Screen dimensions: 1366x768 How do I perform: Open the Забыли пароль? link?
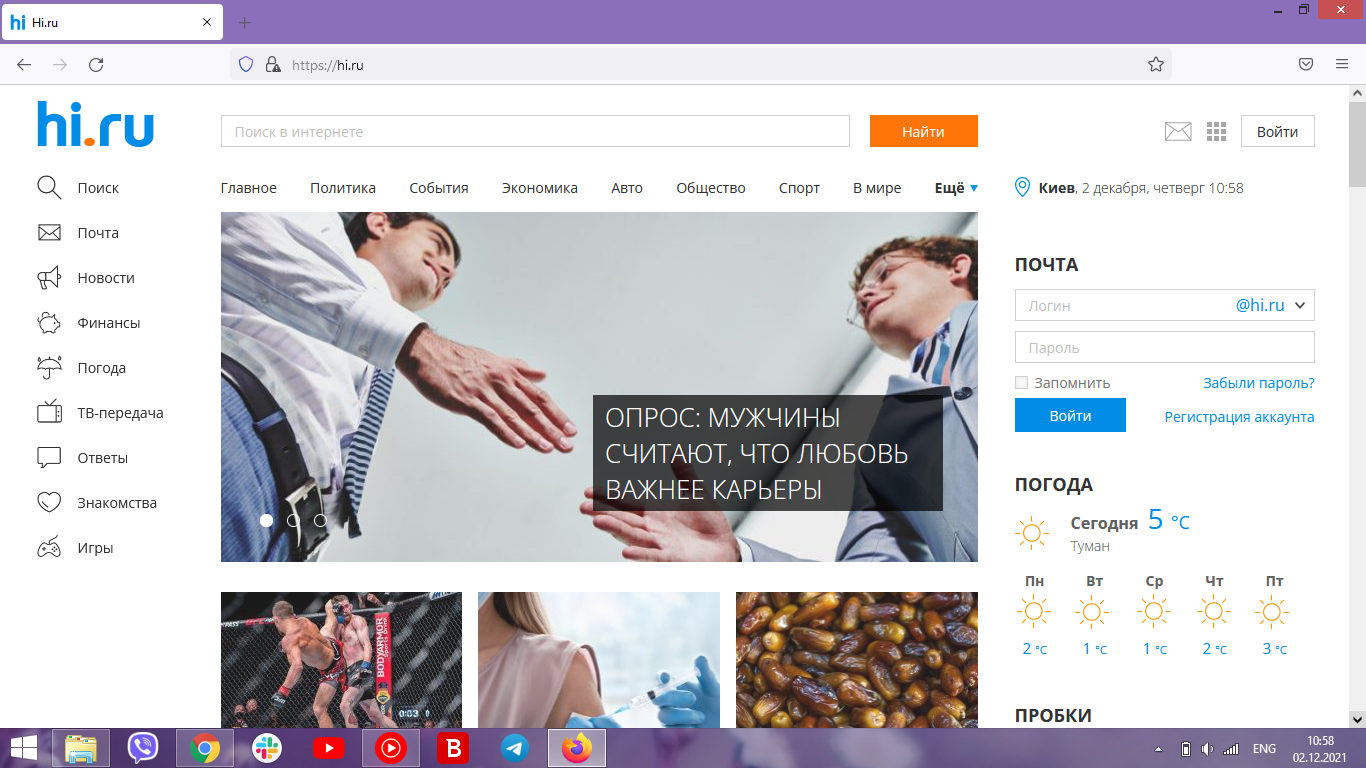(x=1259, y=382)
